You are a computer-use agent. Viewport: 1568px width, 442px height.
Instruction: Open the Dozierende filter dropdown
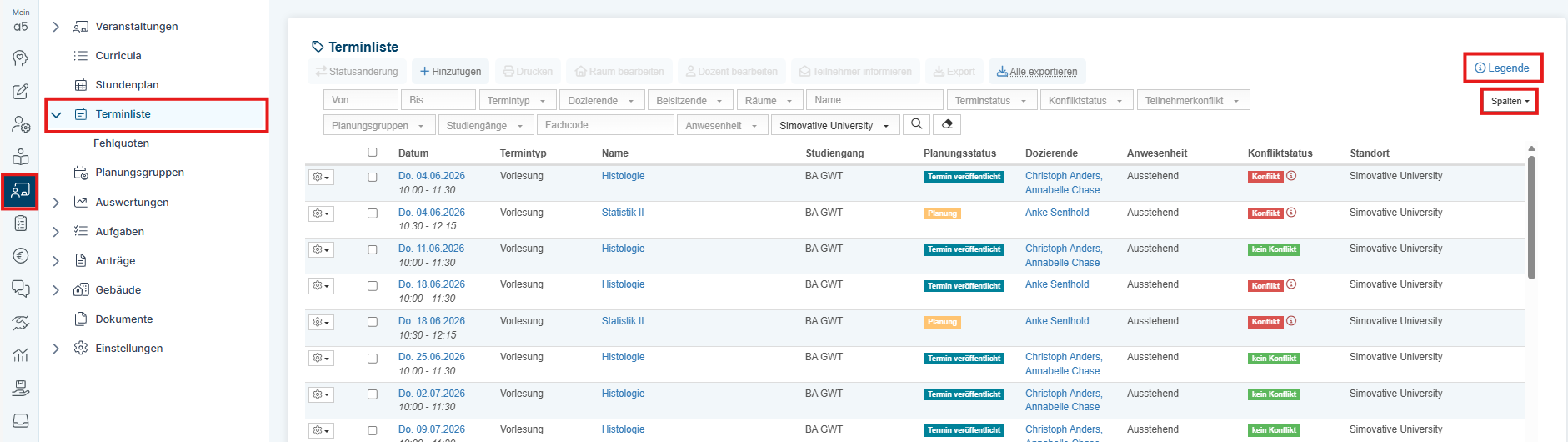(601, 100)
